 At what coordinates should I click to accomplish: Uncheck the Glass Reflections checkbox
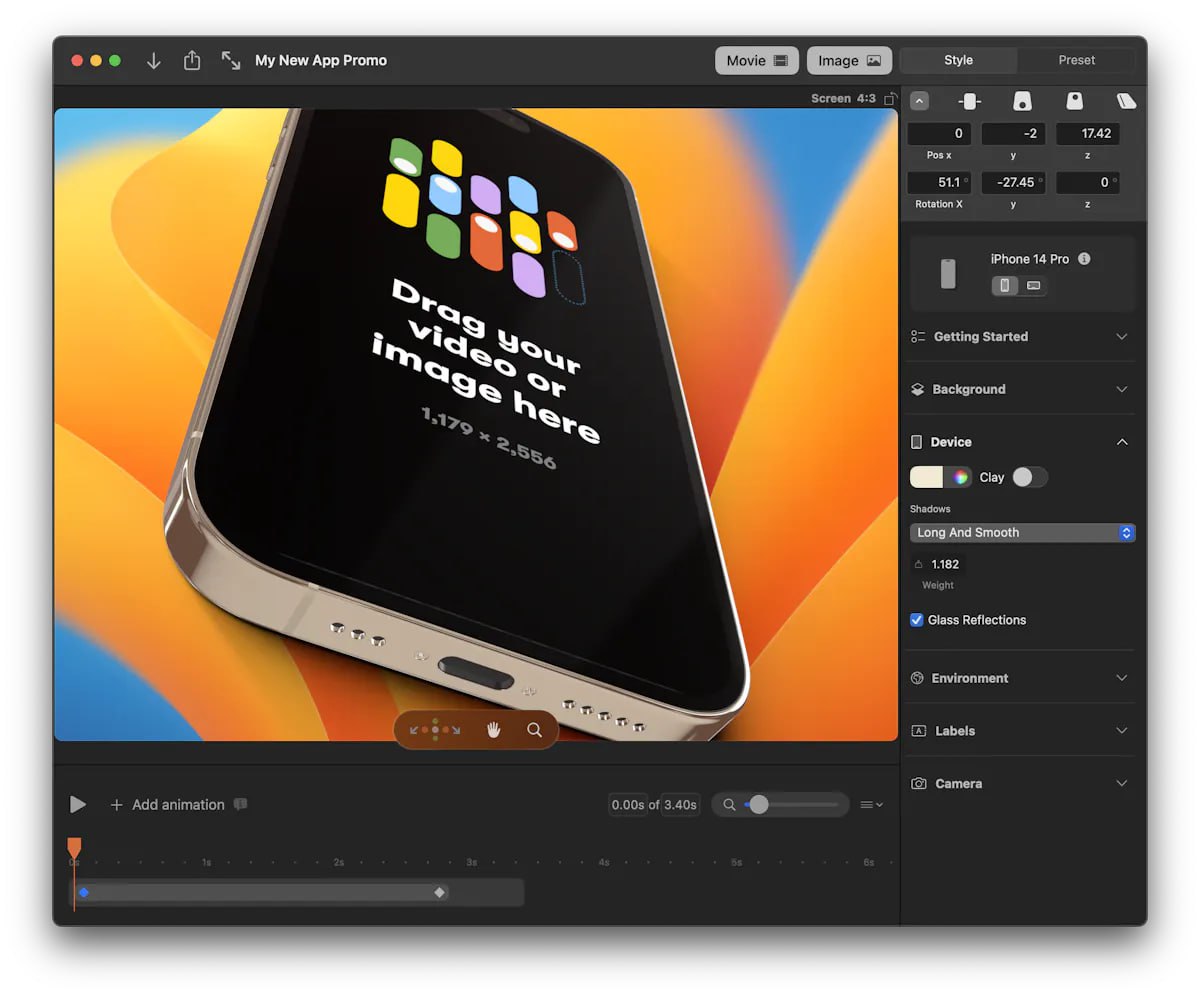click(916, 620)
